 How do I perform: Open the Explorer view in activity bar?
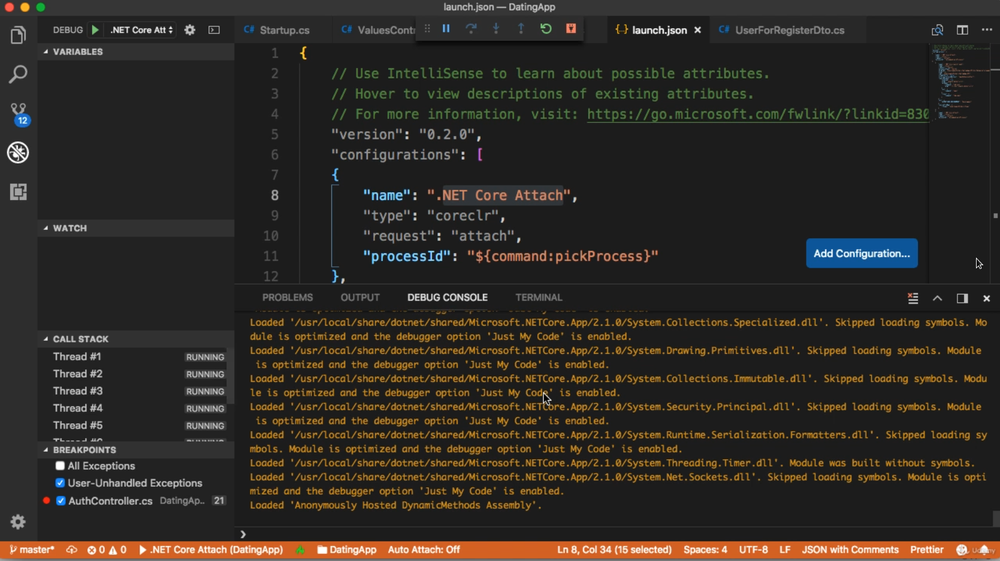[18, 35]
